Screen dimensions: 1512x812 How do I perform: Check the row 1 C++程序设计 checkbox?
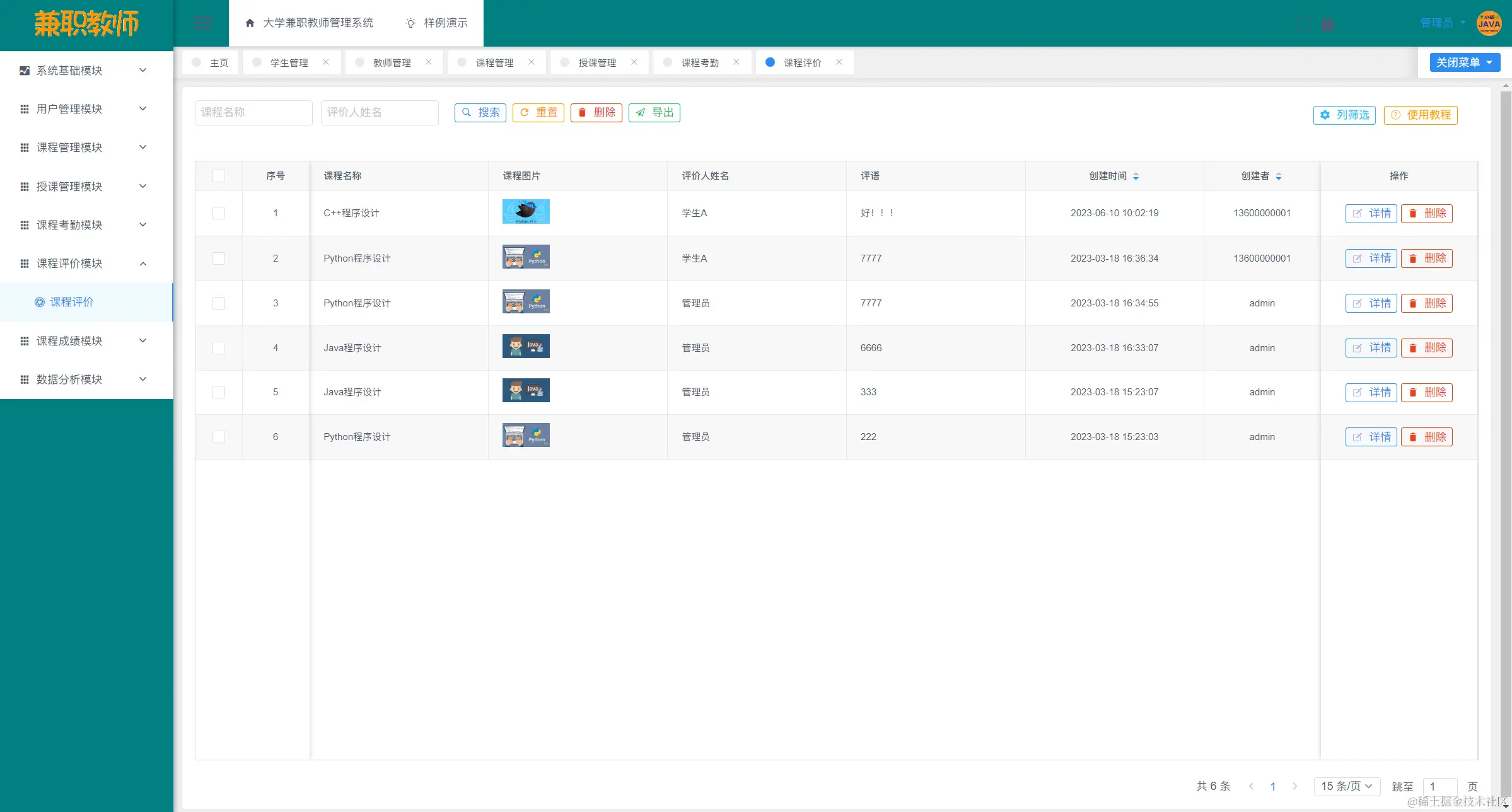(219, 213)
